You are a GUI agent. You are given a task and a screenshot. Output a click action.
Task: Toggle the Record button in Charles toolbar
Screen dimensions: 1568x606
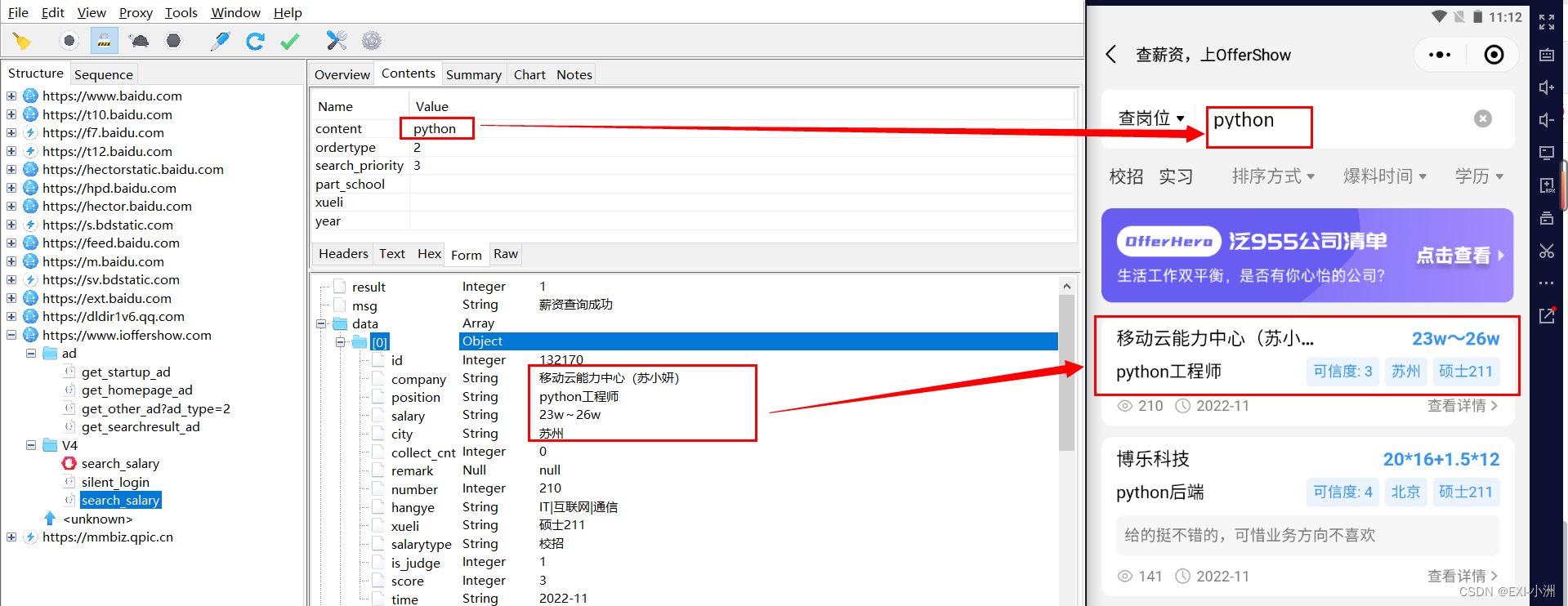coord(69,41)
